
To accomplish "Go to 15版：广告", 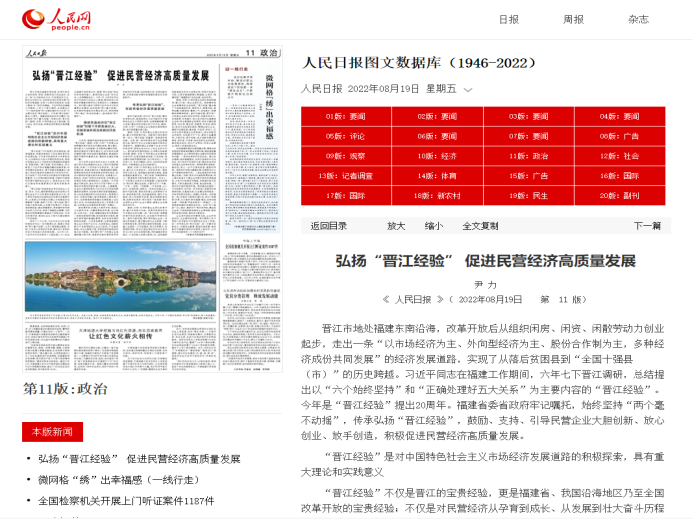I will click(529, 176).
